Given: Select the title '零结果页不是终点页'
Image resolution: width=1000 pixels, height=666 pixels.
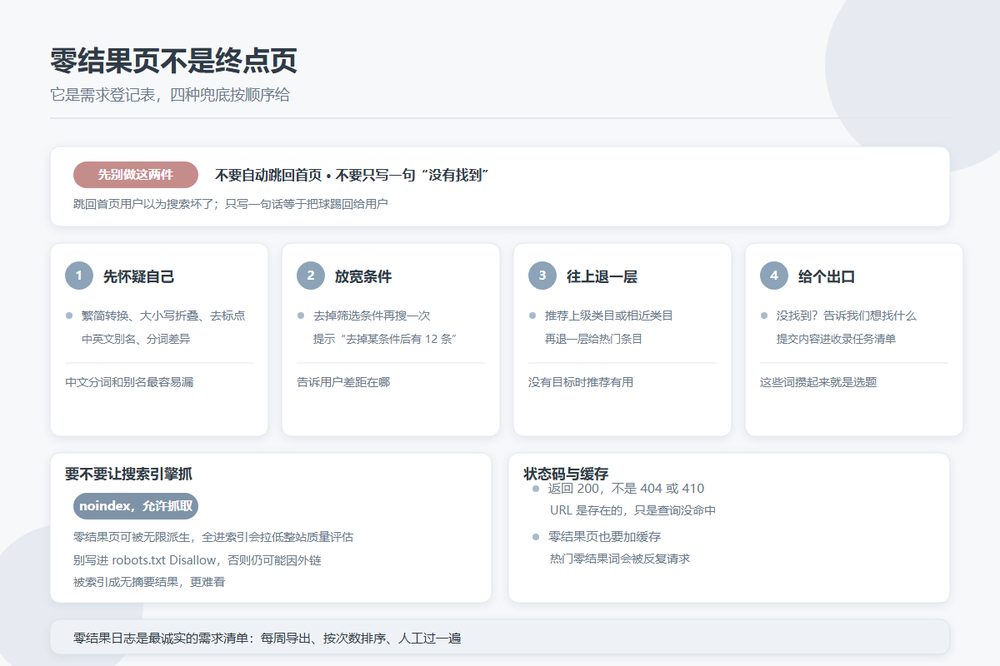Looking at the screenshot, I should [173, 61].
